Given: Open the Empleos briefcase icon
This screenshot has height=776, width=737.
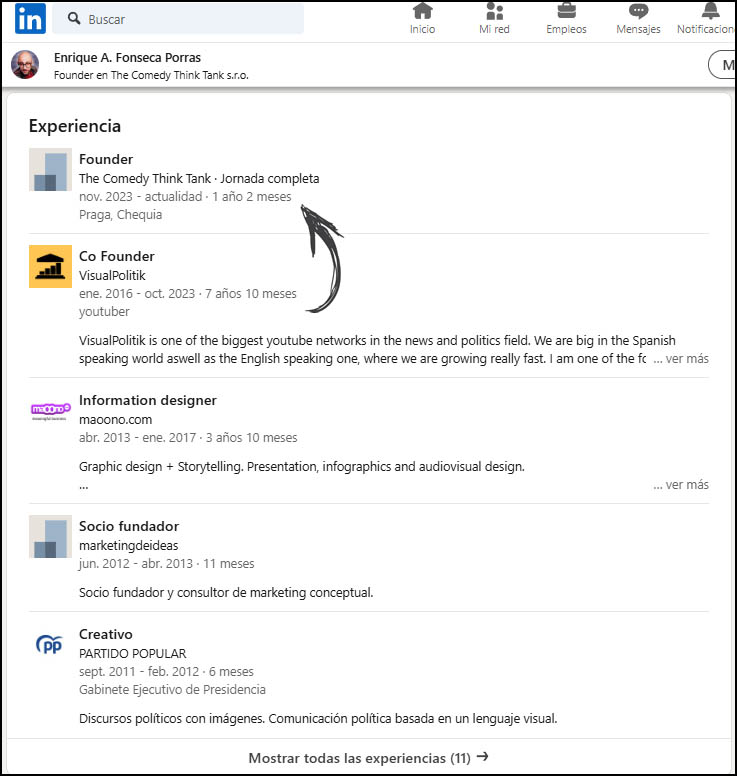Looking at the screenshot, I should tap(566, 12).
